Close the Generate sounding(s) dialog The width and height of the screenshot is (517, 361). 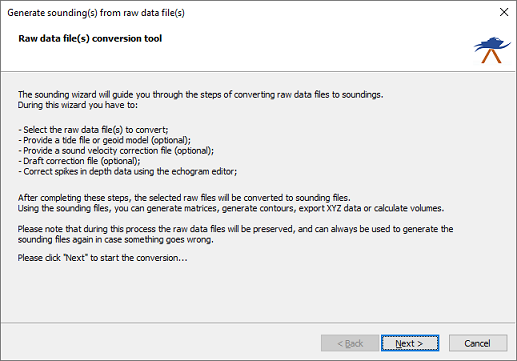tap(504, 12)
